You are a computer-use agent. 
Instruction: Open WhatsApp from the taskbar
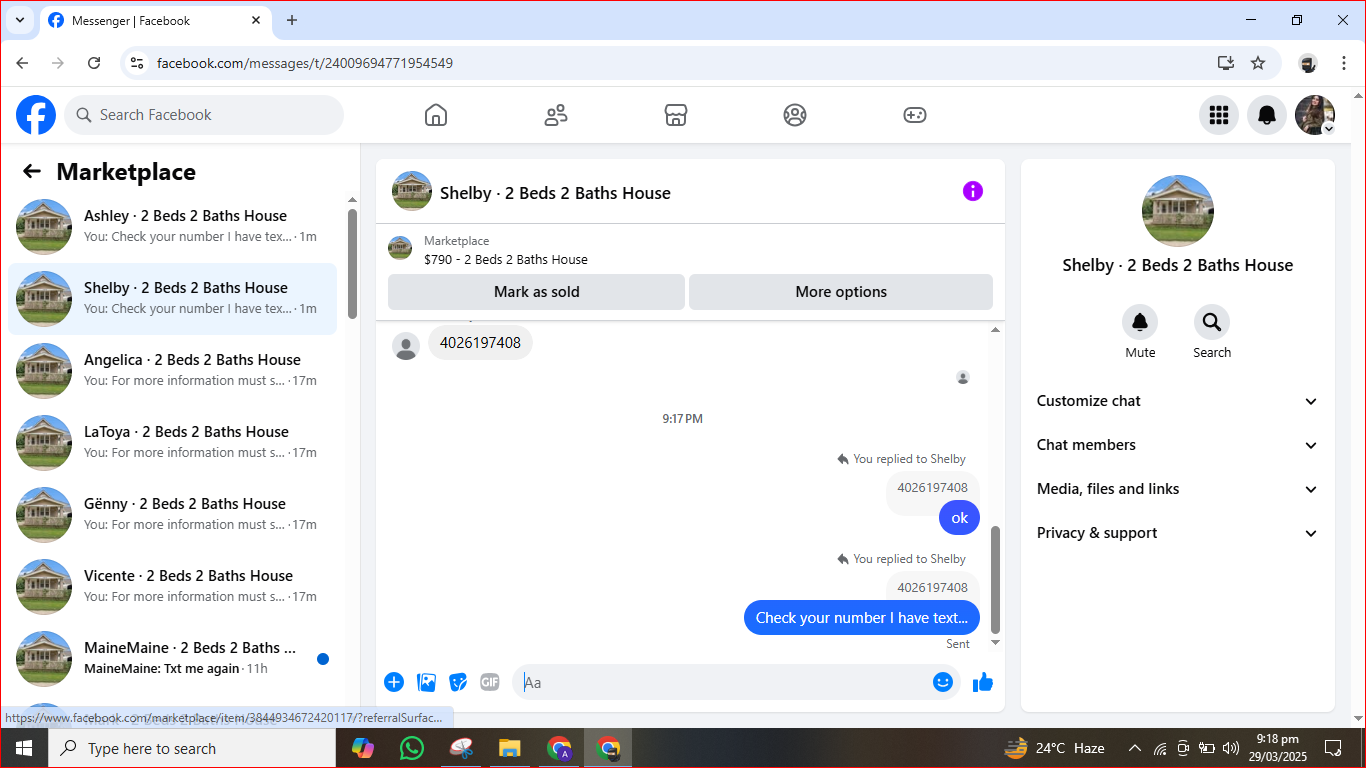tap(411, 748)
